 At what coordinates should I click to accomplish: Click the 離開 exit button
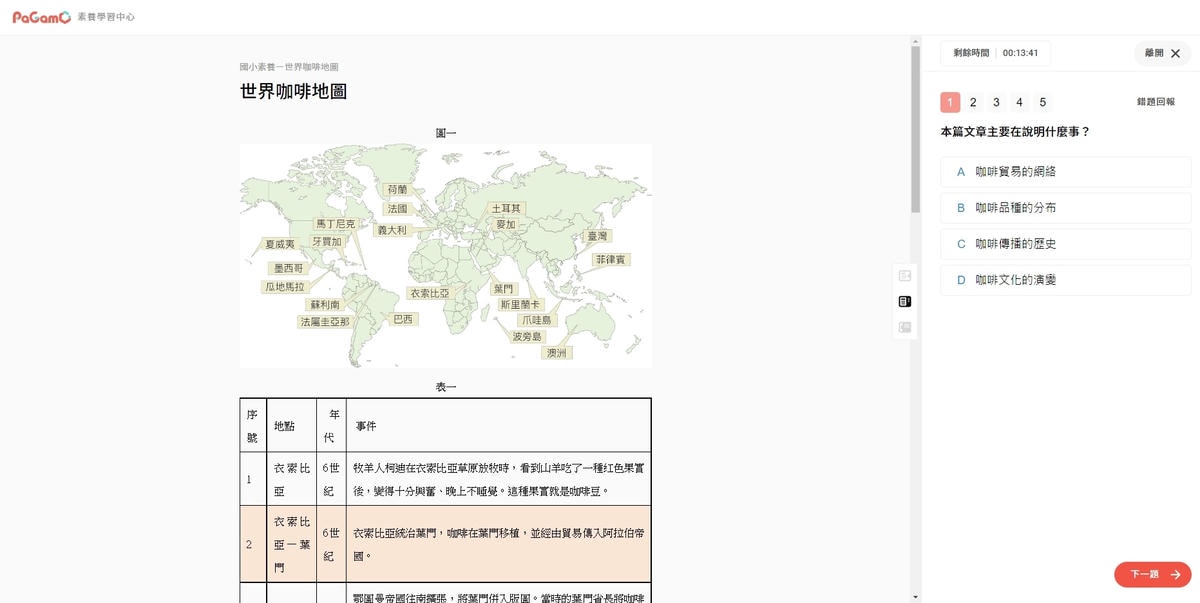pos(1162,53)
